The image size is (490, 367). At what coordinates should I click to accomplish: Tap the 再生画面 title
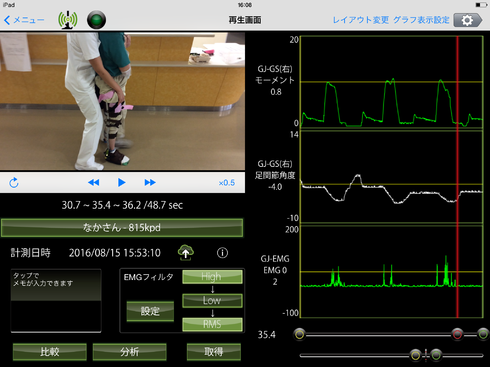(x=245, y=20)
